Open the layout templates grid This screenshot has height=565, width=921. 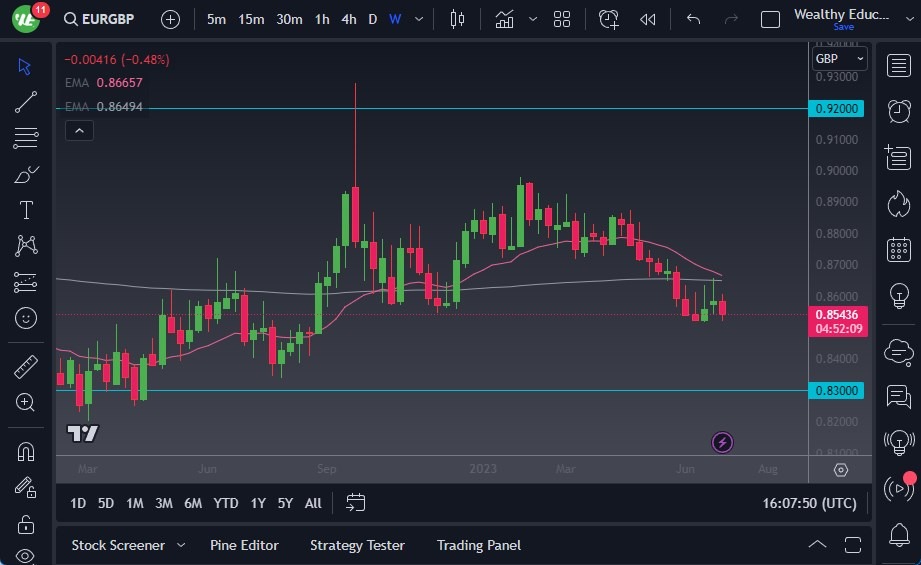562,19
